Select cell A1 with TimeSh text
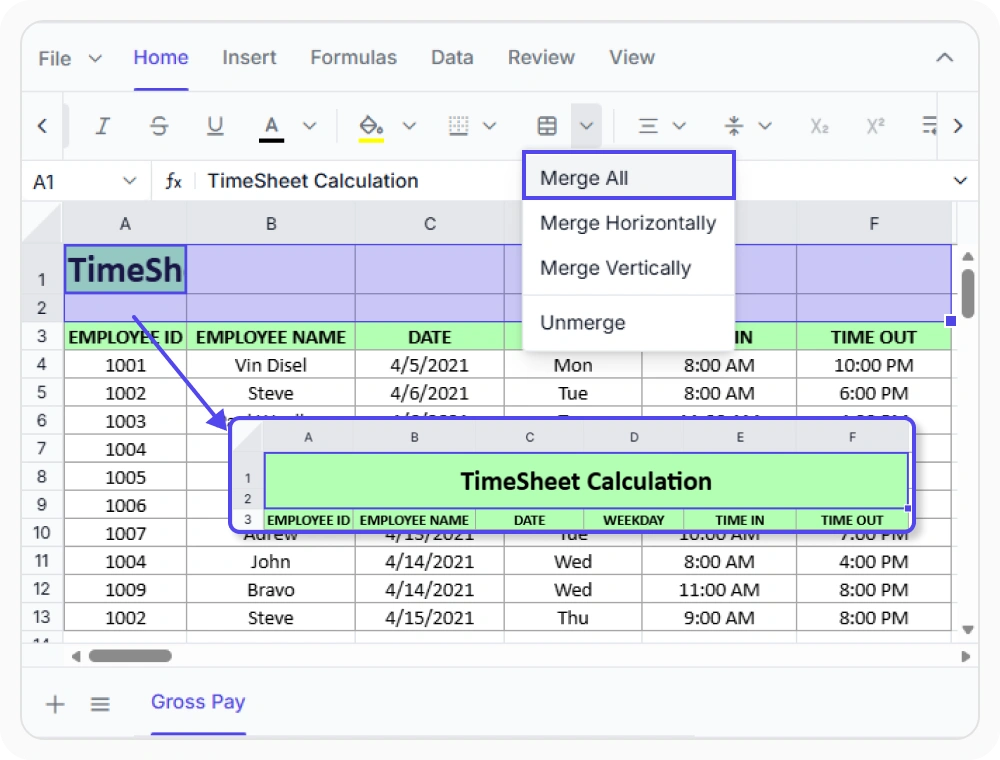1000x760 pixels. coord(126,269)
